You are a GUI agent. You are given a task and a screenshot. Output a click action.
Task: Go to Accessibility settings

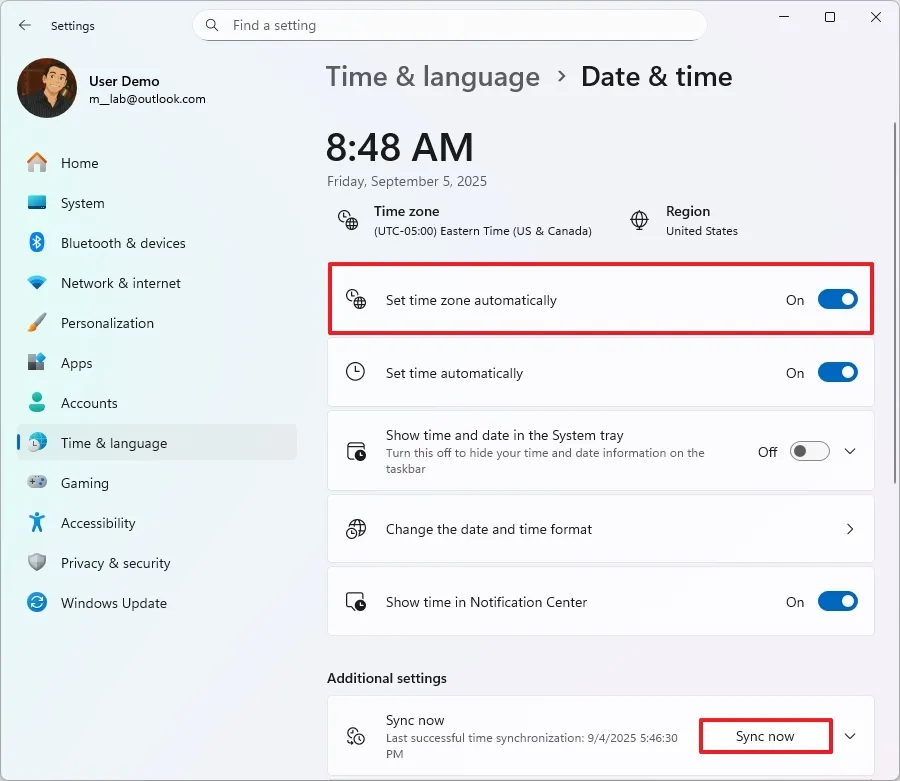97,523
